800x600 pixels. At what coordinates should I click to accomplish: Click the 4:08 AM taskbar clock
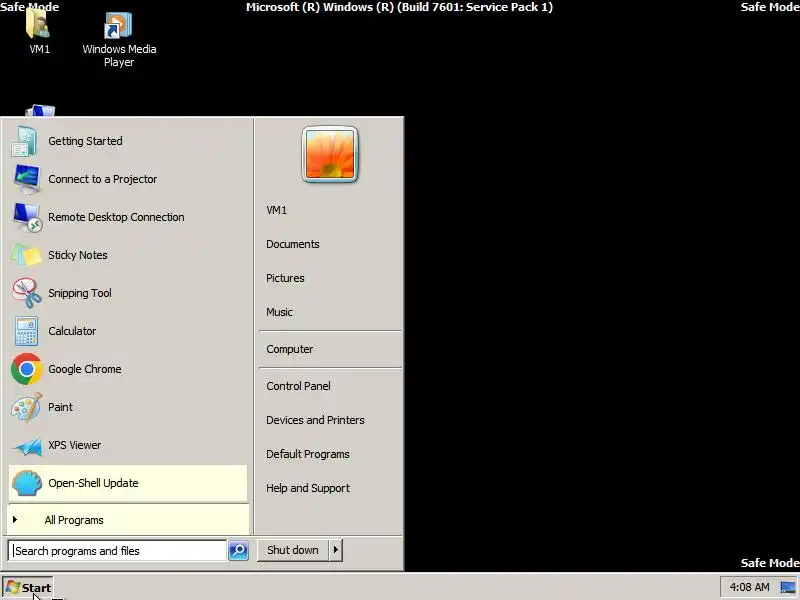(749, 587)
